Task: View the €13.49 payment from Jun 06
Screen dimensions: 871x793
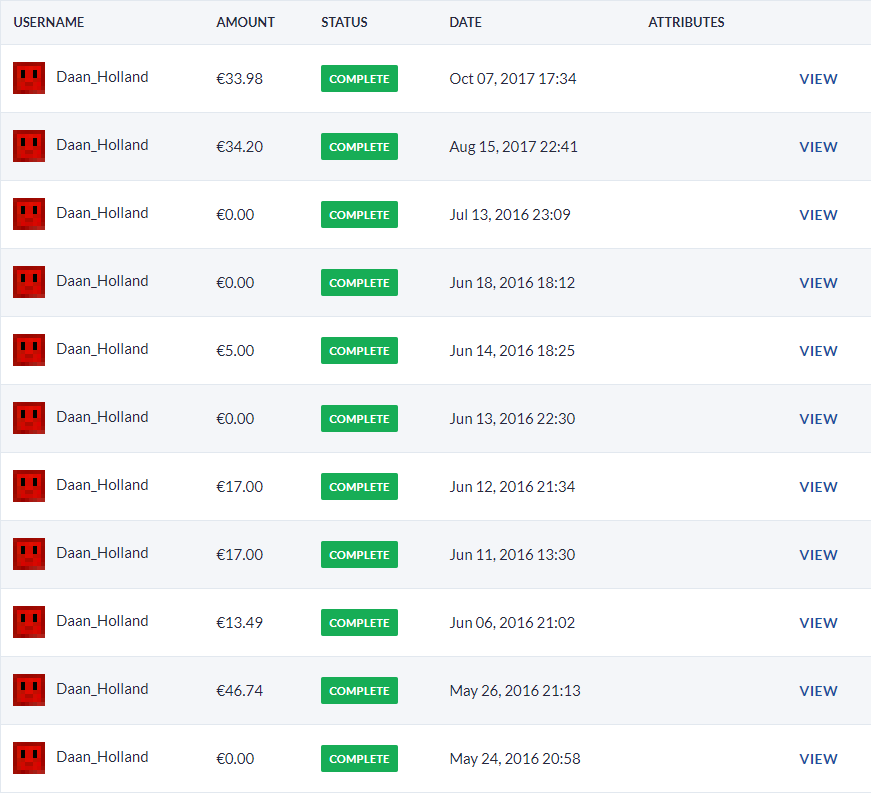Action: point(818,623)
